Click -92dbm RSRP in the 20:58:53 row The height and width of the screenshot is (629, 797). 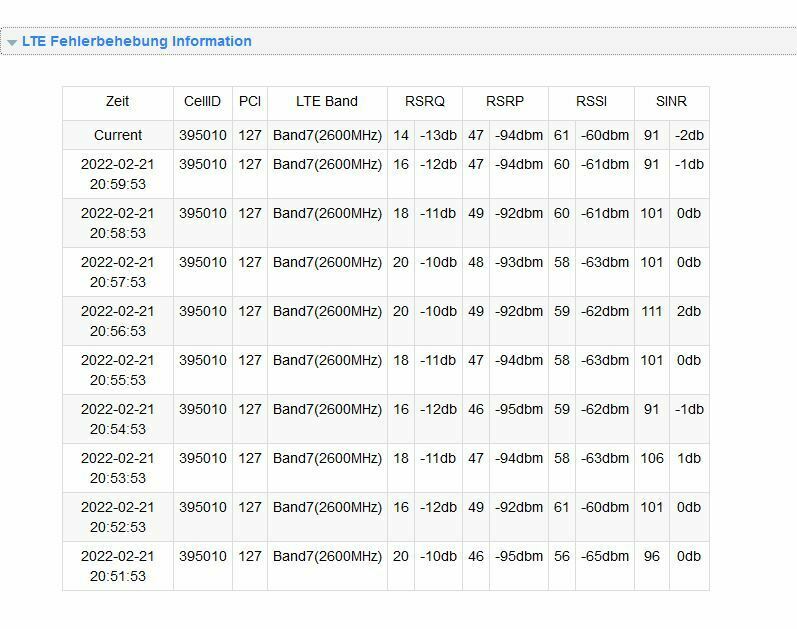(519, 213)
